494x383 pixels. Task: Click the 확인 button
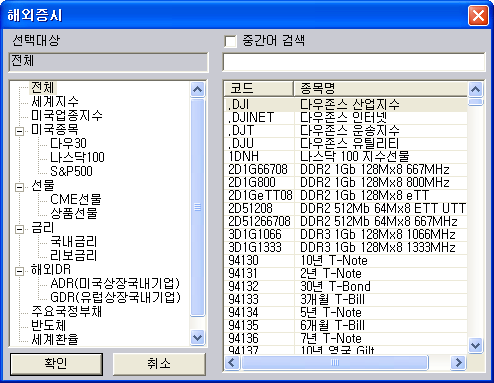[x=56, y=364]
